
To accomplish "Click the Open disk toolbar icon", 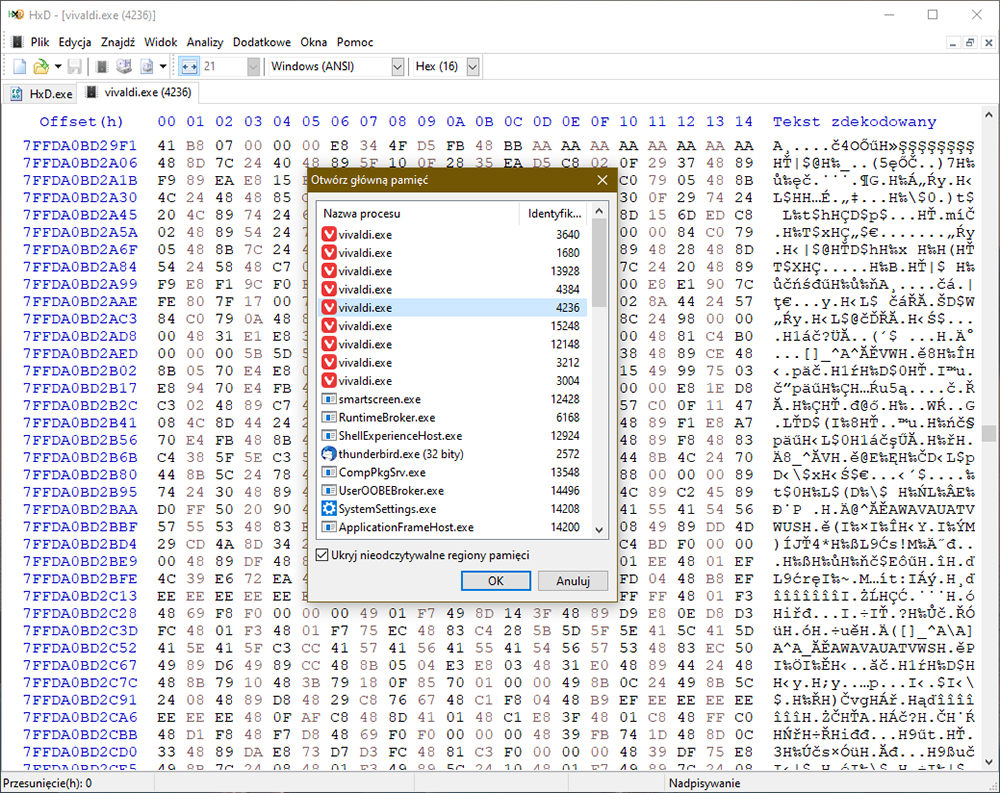I will [124, 66].
